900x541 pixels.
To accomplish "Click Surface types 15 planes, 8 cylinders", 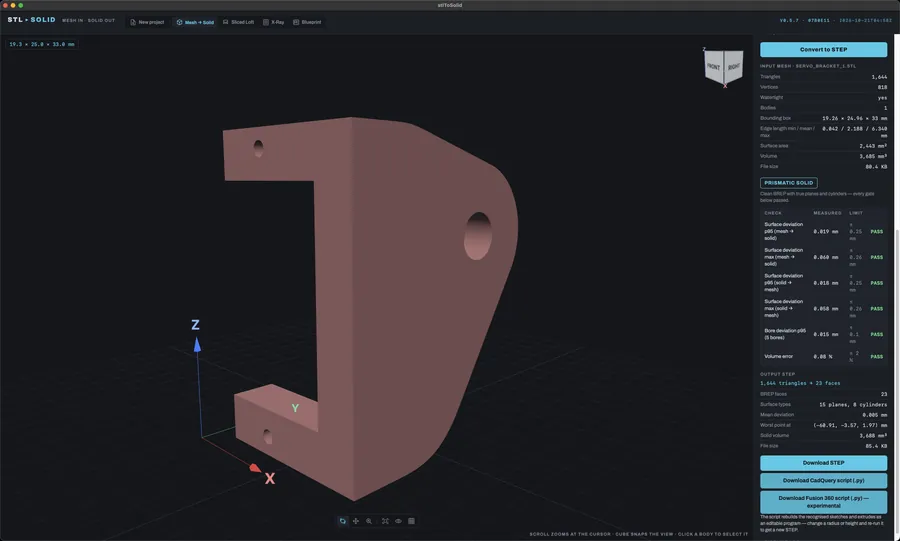I will [852, 404].
